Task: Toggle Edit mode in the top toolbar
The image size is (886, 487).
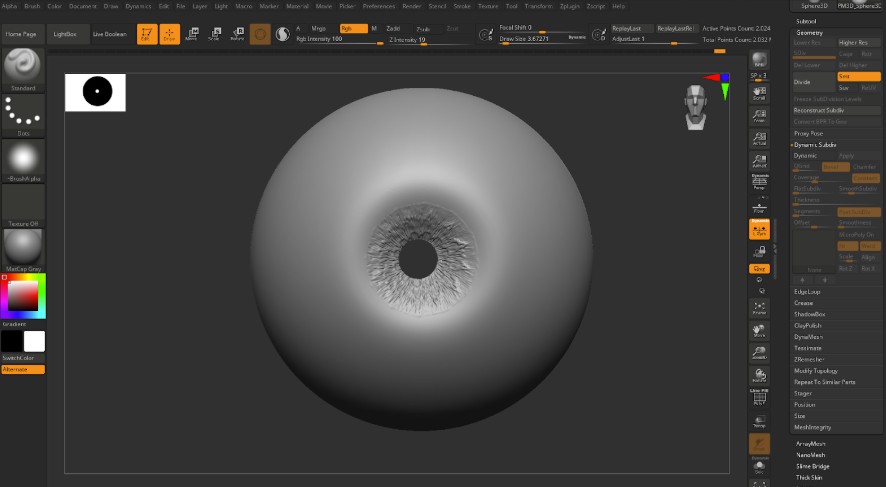Action: coord(147,35)
